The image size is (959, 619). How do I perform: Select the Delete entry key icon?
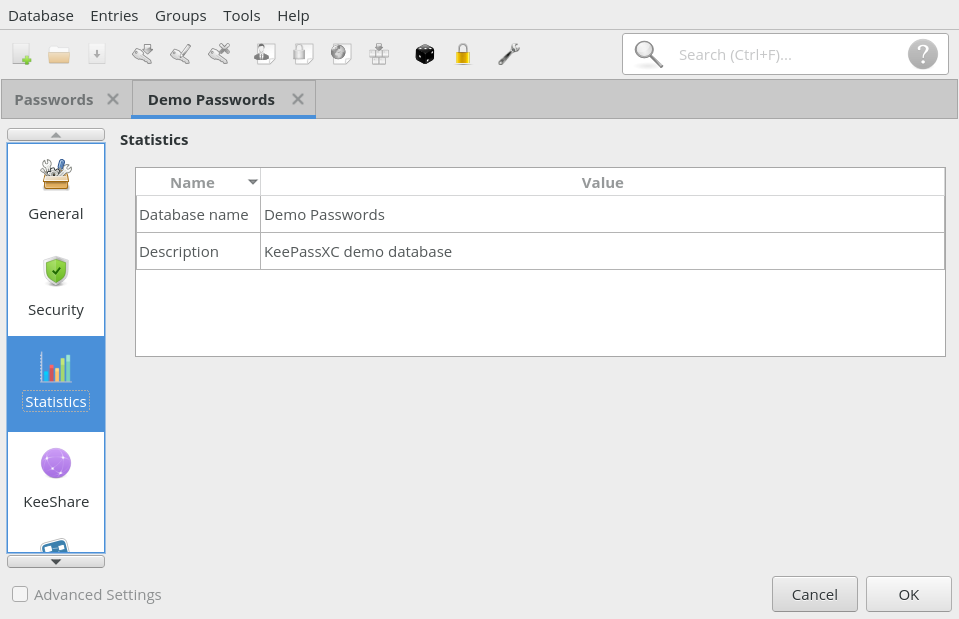point(220,54)
